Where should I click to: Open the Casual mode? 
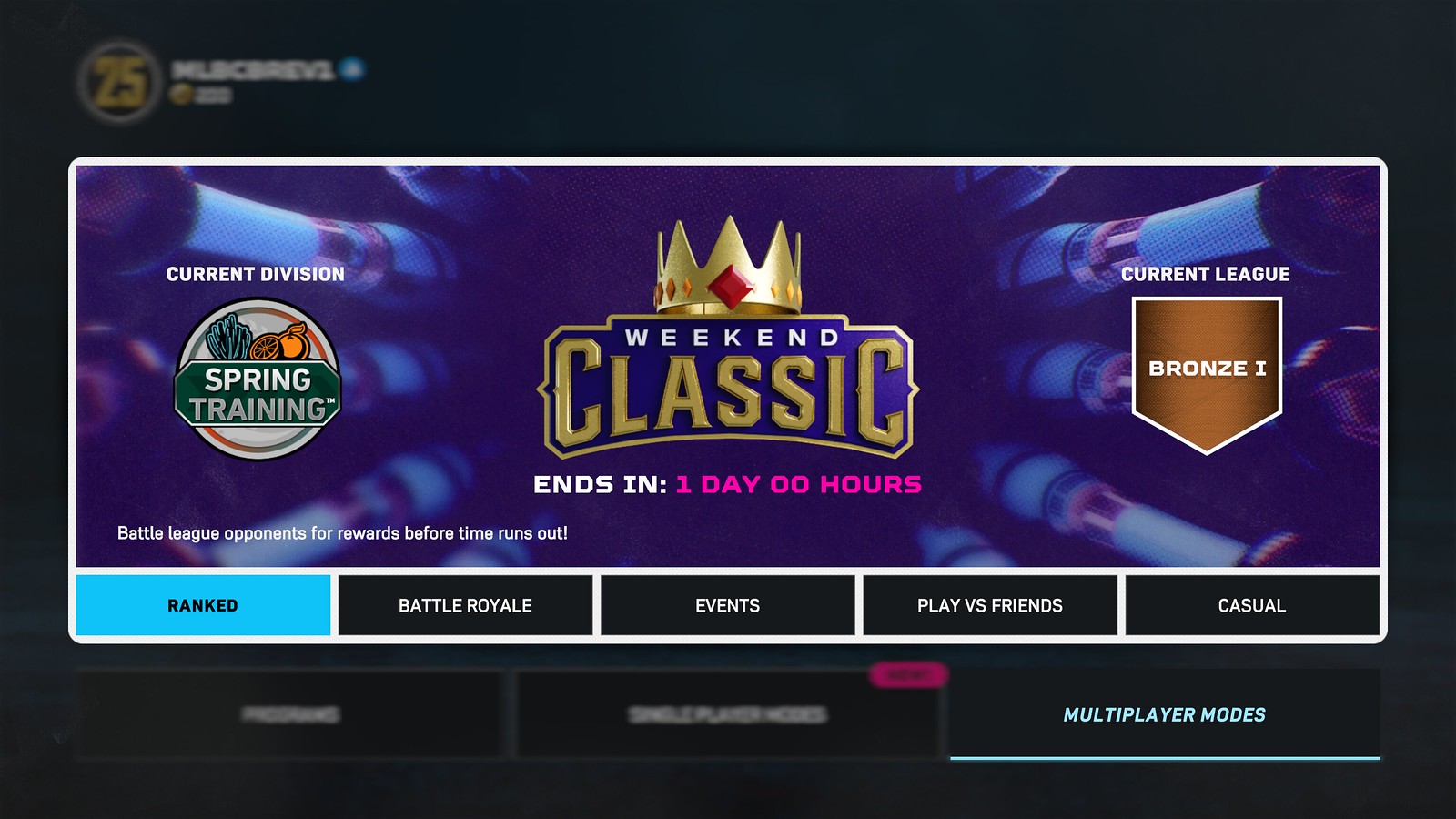1252,605
